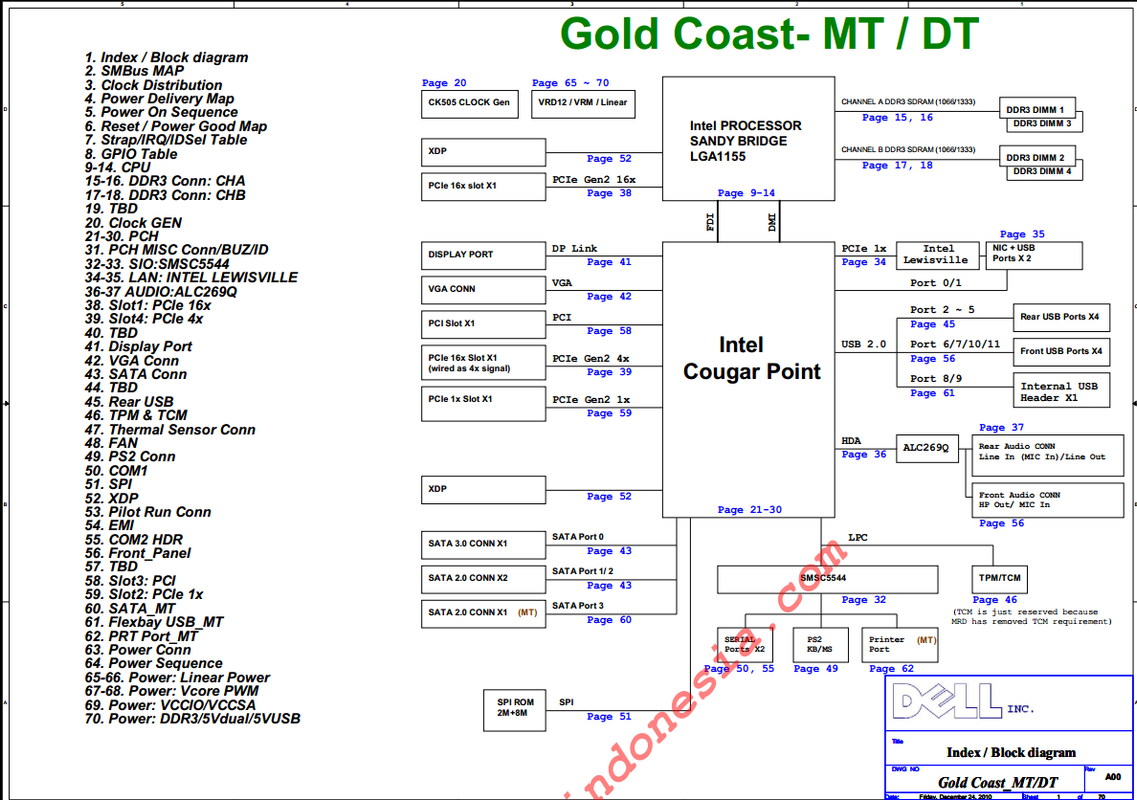The height and width of the screenshot is (800, 1137).
Task: Open the "Page 34" PCIe 1x reference
Action: pyautogui.click(x=864, y=262)
